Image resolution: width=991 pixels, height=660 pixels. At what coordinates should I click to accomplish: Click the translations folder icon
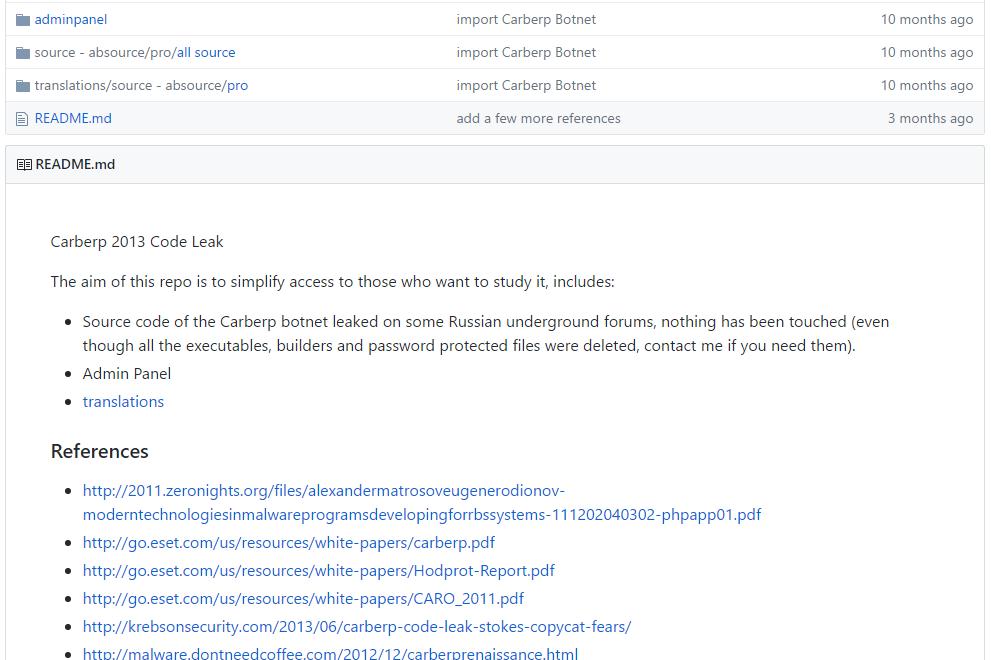(x=23, y=85)
